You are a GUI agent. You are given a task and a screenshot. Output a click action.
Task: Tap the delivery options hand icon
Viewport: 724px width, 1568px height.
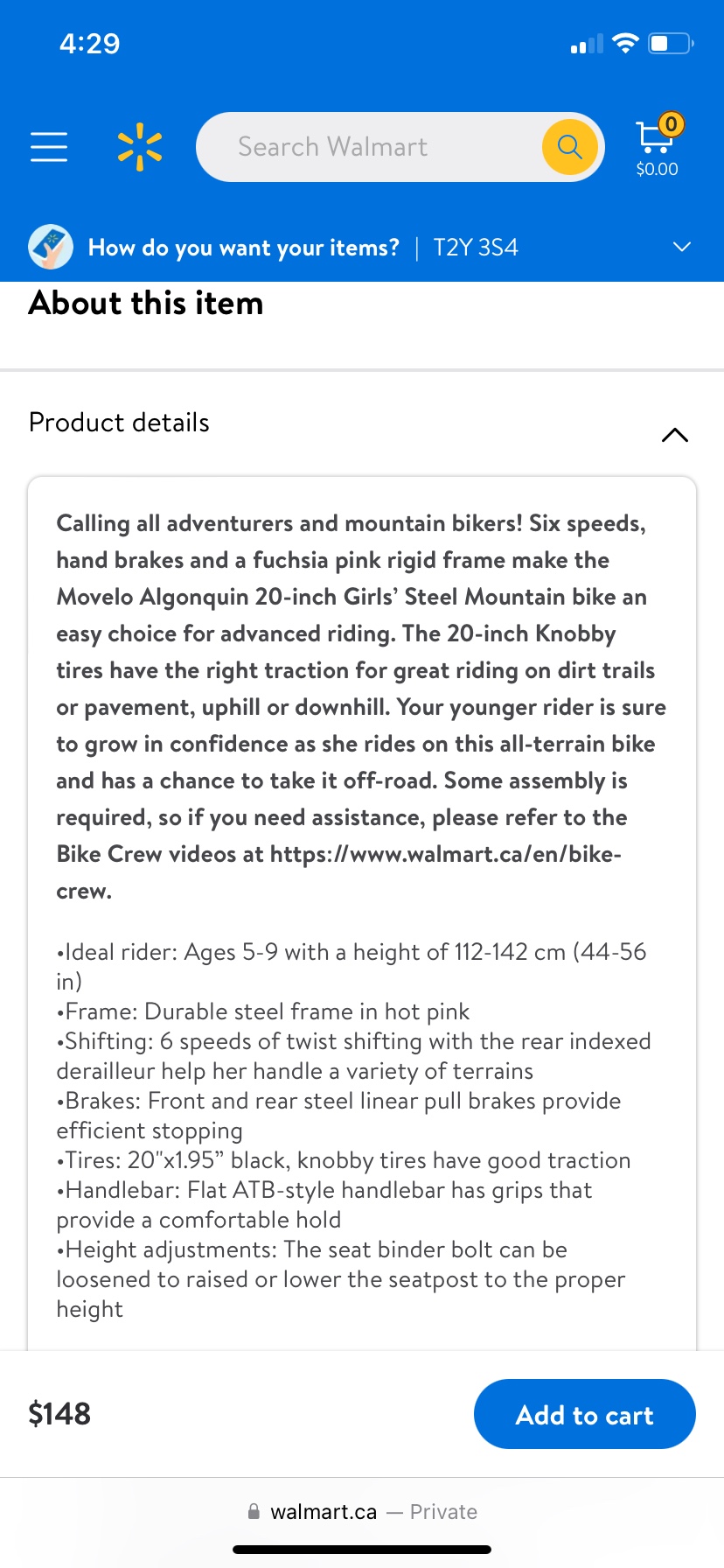tap(51, 247)
